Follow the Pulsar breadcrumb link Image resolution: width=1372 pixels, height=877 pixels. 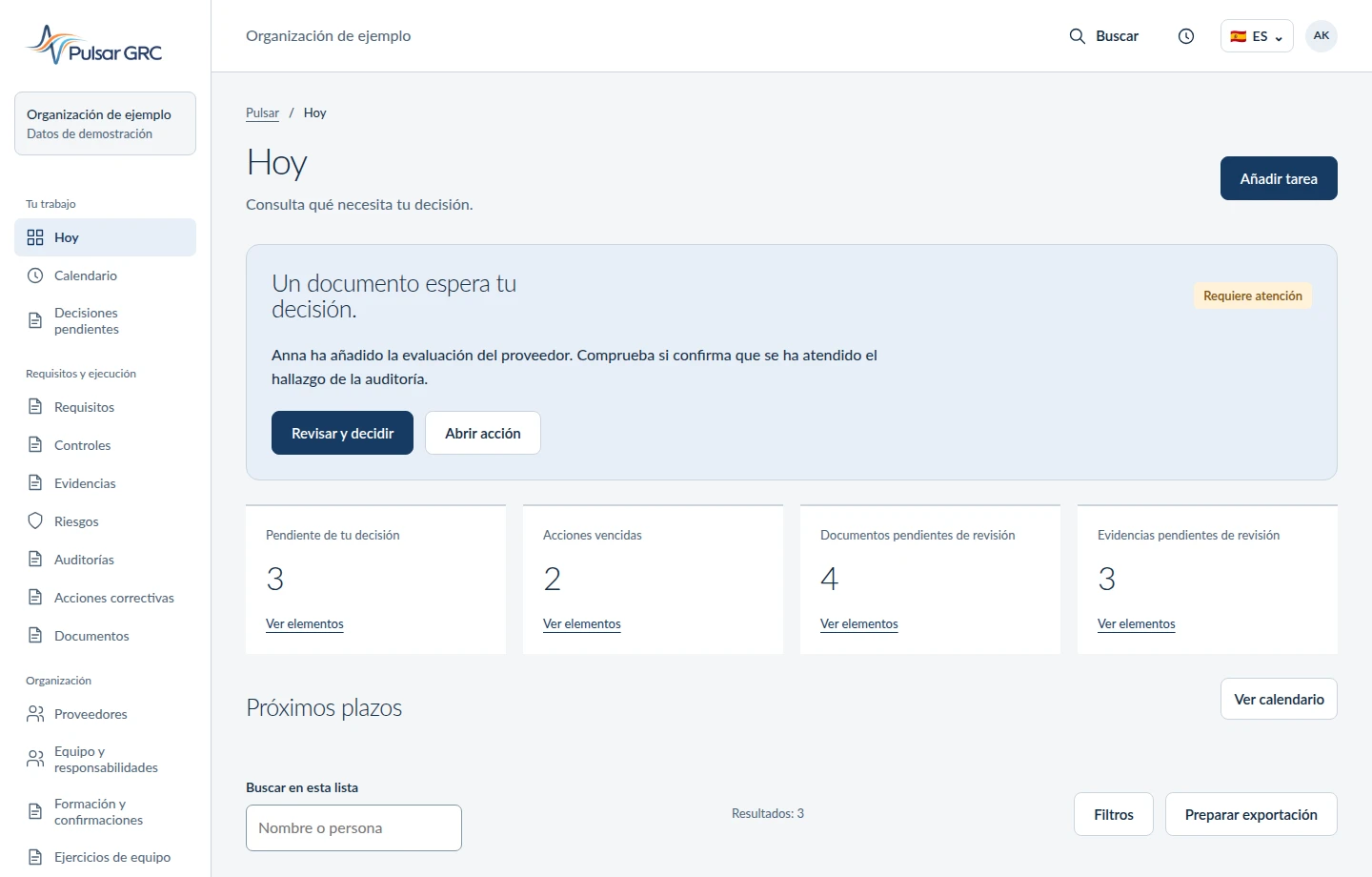pos(262,112)
